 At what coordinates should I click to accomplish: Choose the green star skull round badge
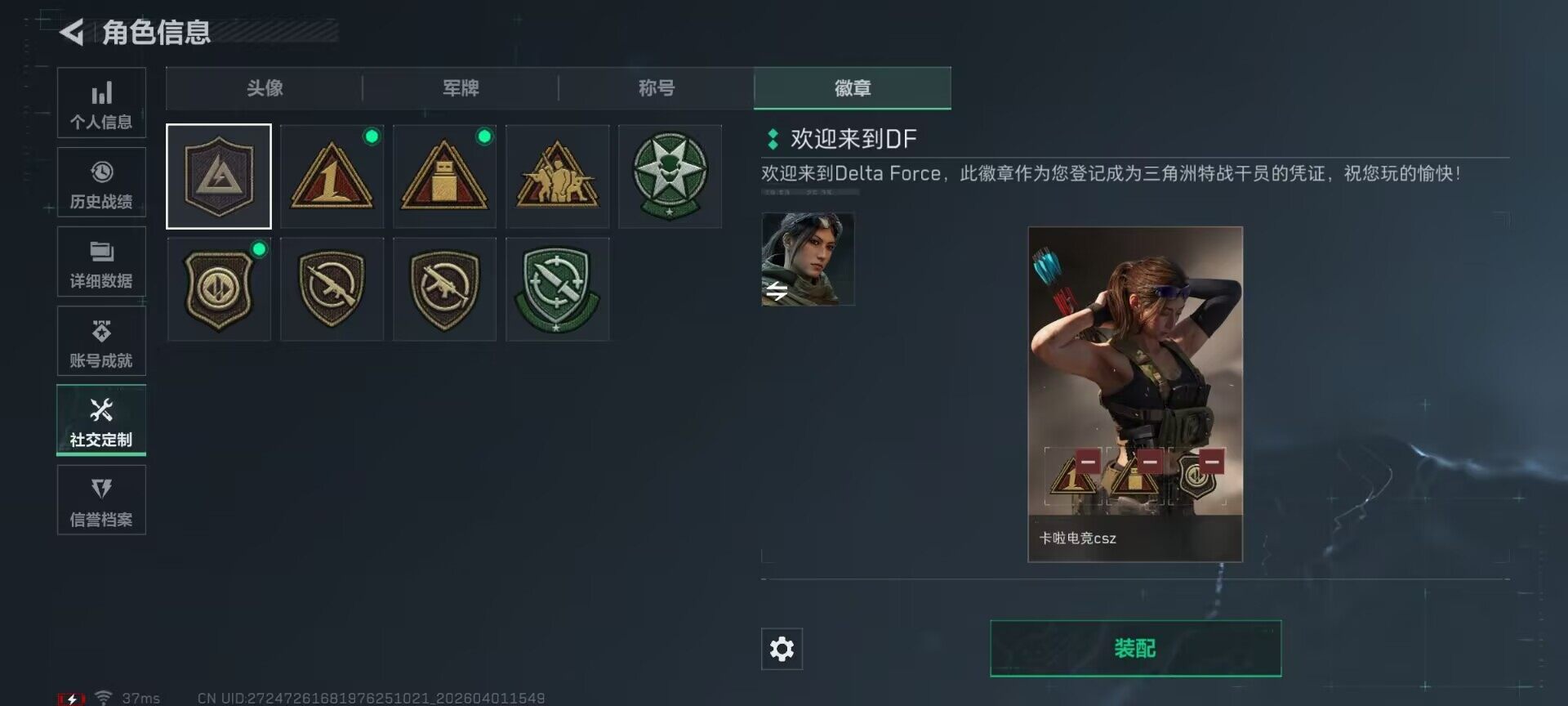[x=670, y=176]
